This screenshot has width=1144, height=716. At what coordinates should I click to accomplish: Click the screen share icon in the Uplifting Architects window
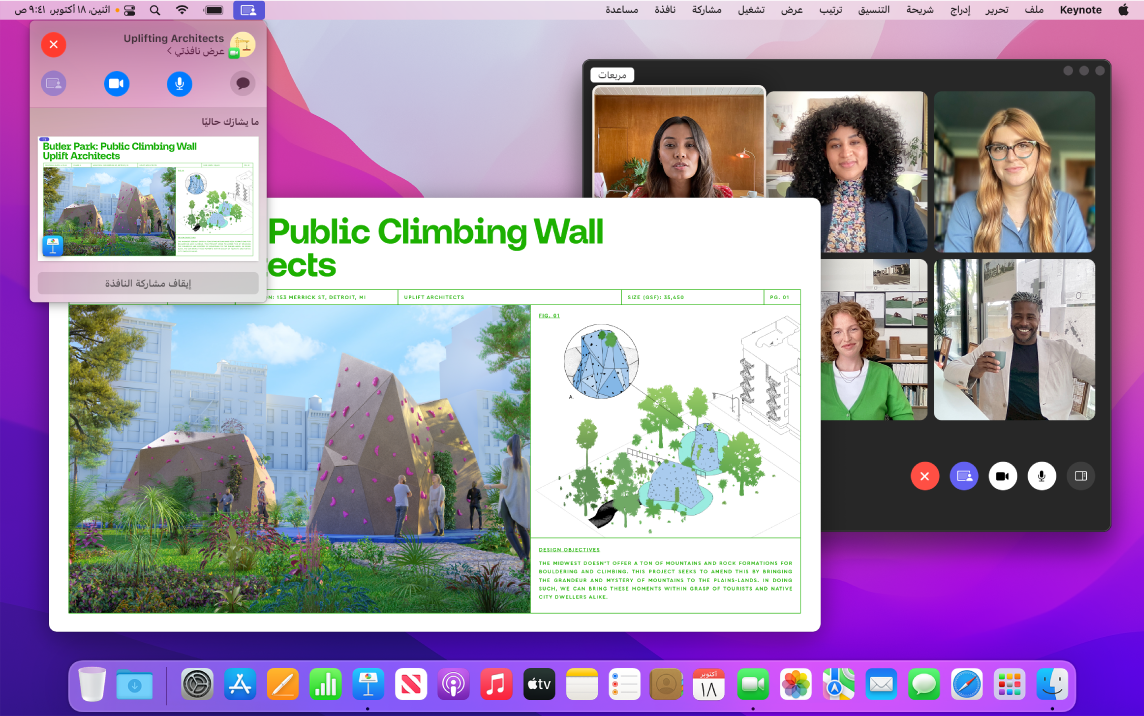52,83
